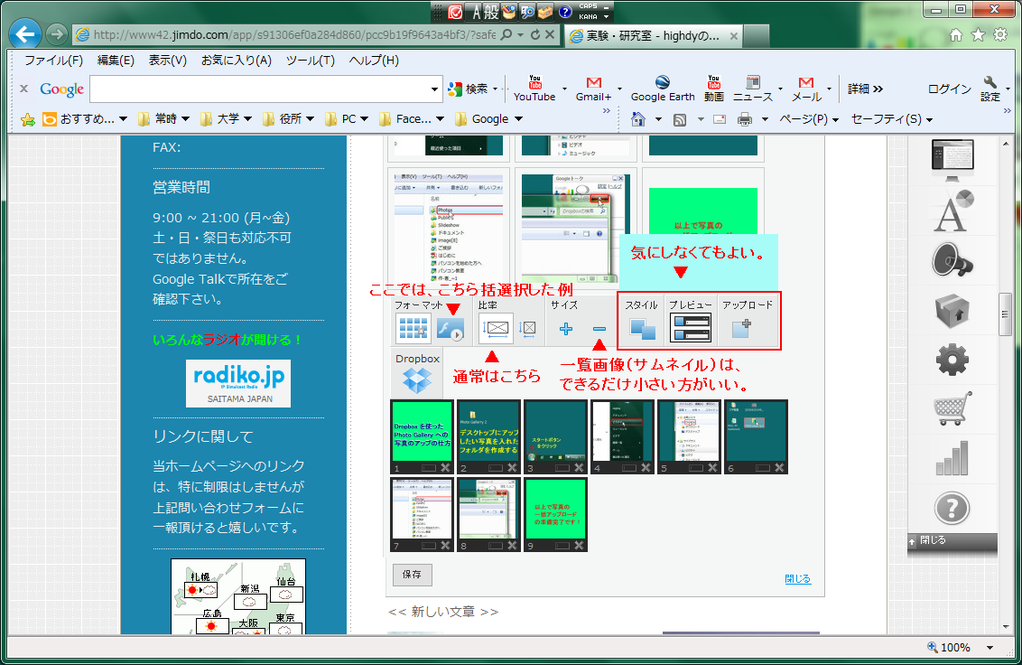Open the Jimdo settings gear in sidebar
The image size is (1022, 665).
click(x=952, y=358)
